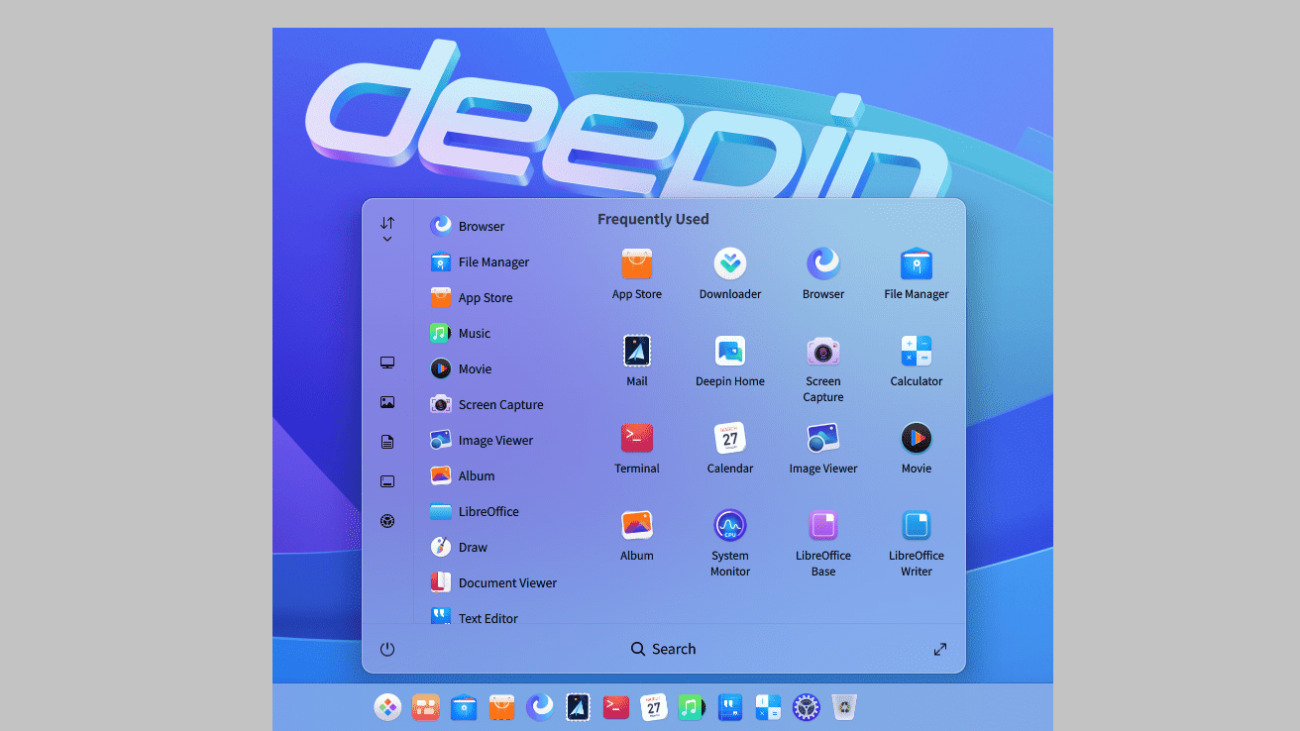Open Album in the Frequently Used grid
The image size is (1300, 731).
637,535
